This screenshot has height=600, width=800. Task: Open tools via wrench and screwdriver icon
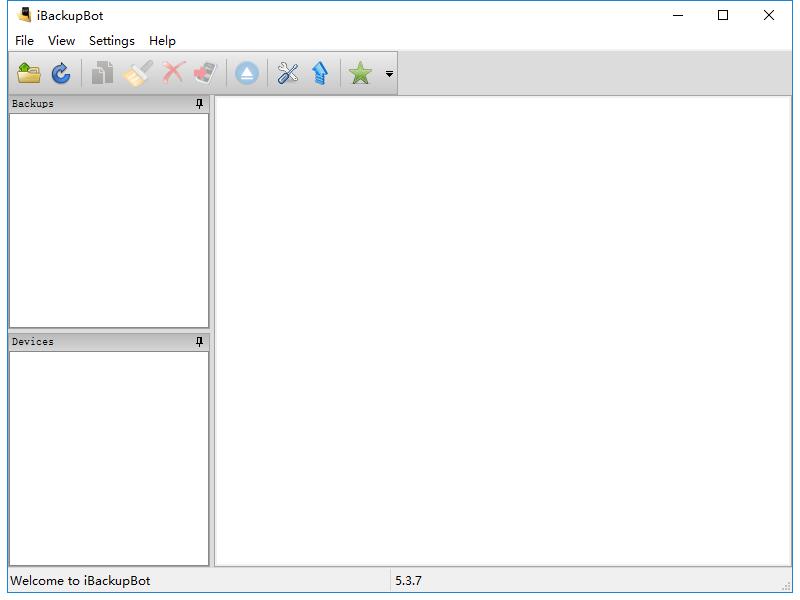coord(288,73)
